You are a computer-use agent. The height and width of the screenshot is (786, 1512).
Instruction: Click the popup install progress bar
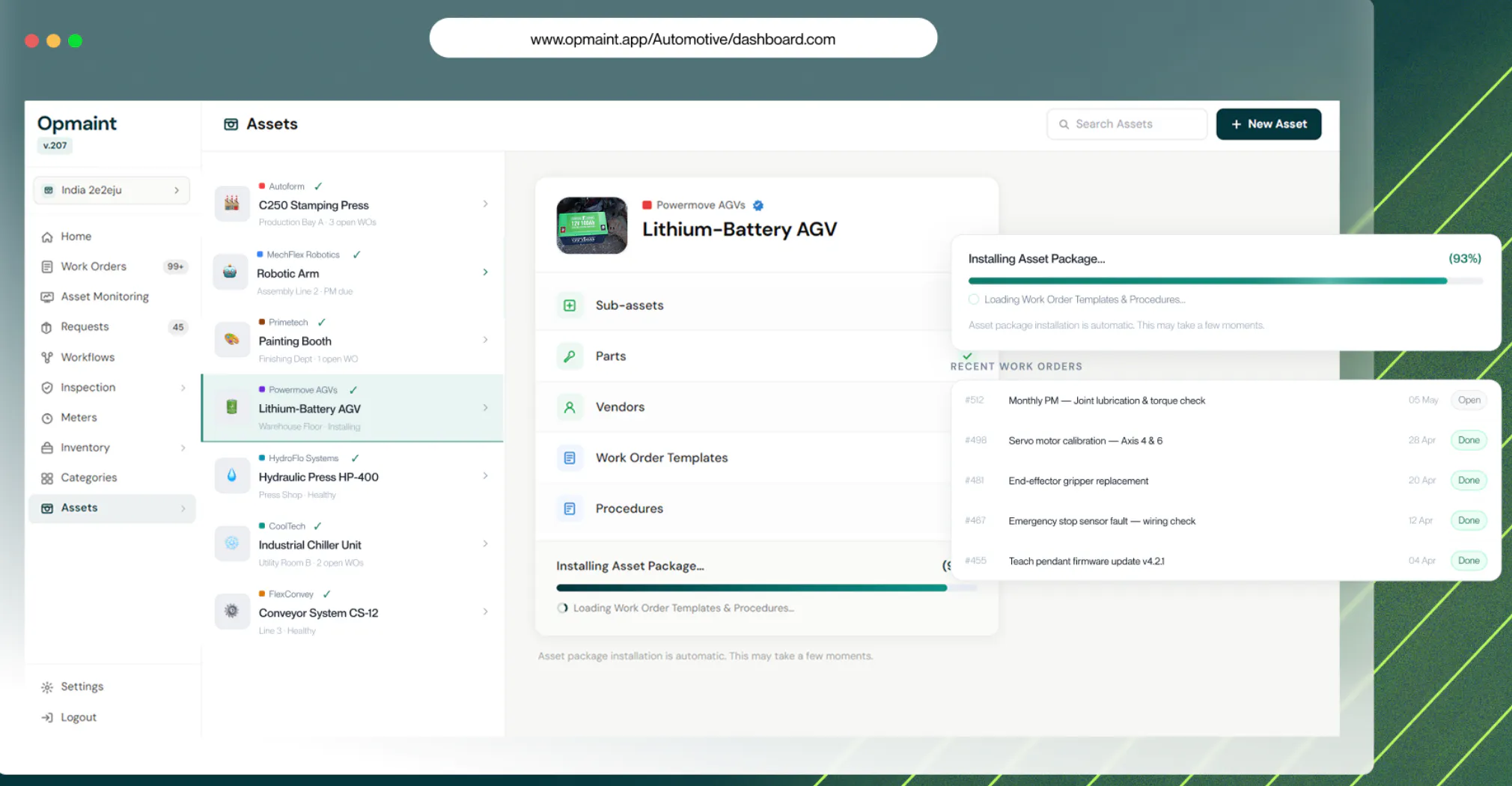pyautogui.click(x=1225, y=281)
